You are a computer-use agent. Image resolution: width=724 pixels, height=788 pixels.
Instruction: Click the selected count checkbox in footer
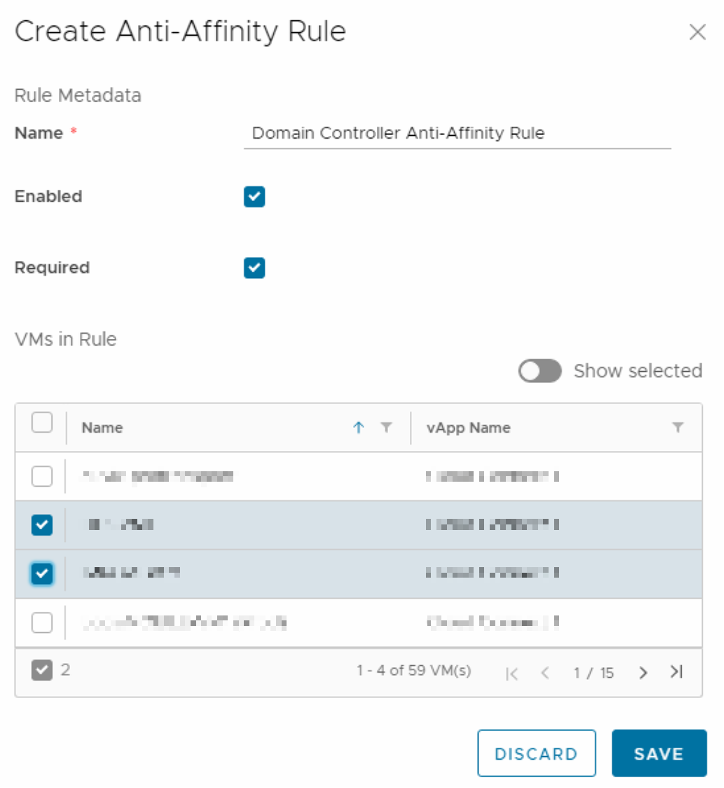pyautogui.click(x=41, y=670)
